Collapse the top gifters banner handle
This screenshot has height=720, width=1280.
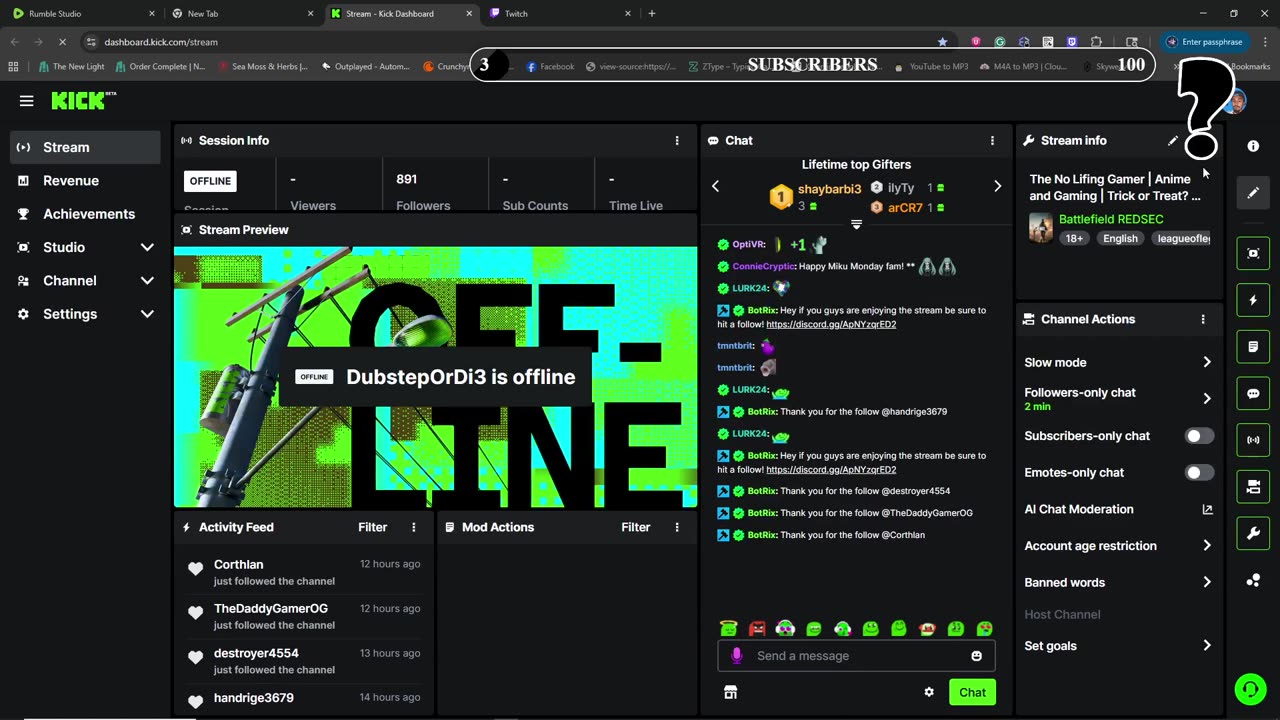point(856,224)
